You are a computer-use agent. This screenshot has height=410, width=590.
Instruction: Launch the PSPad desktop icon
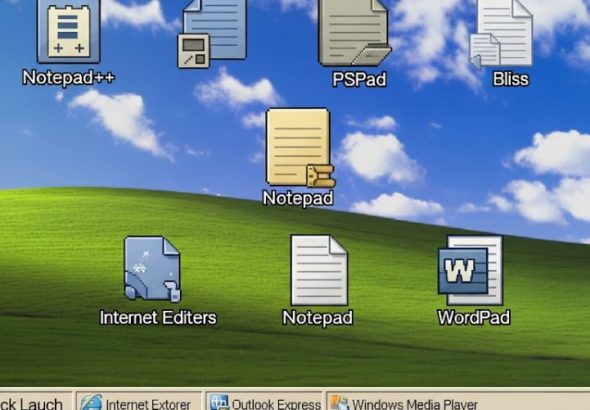coord(354,33)
